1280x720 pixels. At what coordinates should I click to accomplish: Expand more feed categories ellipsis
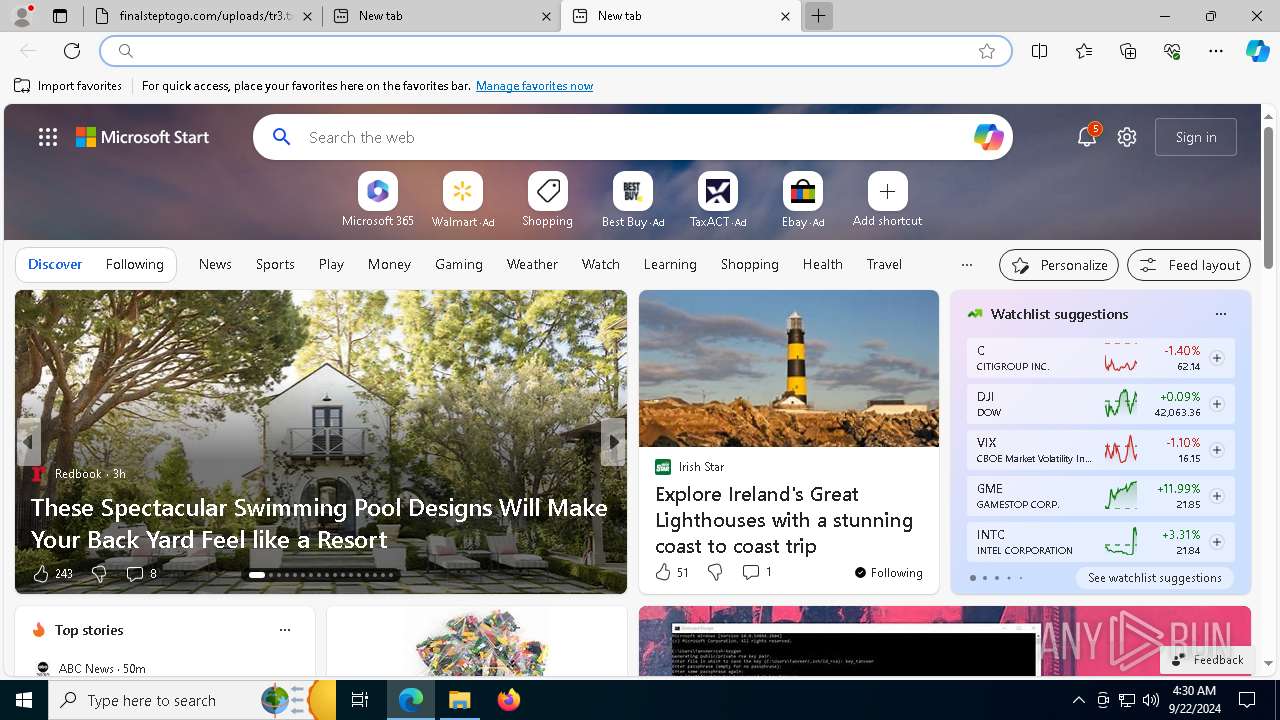click(966, 265)
